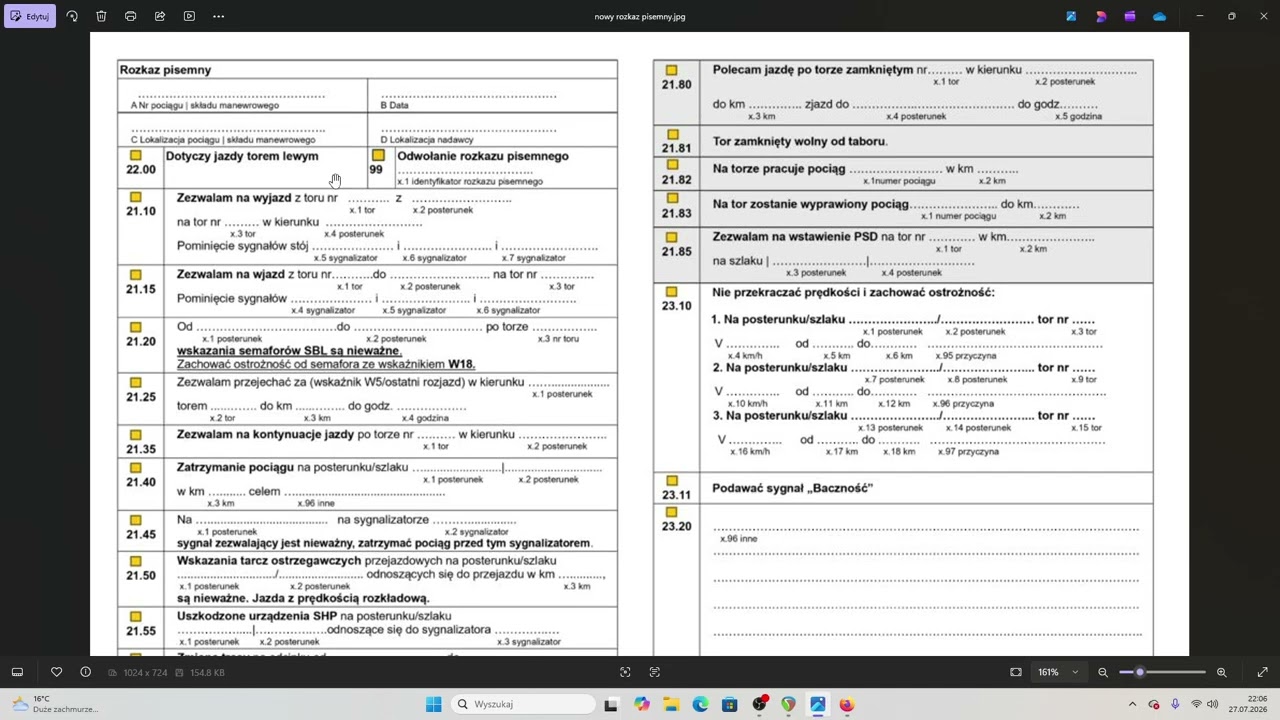Zoom in with the plus magnifier
The image size is (1280, 720).
pos(1221,672)
